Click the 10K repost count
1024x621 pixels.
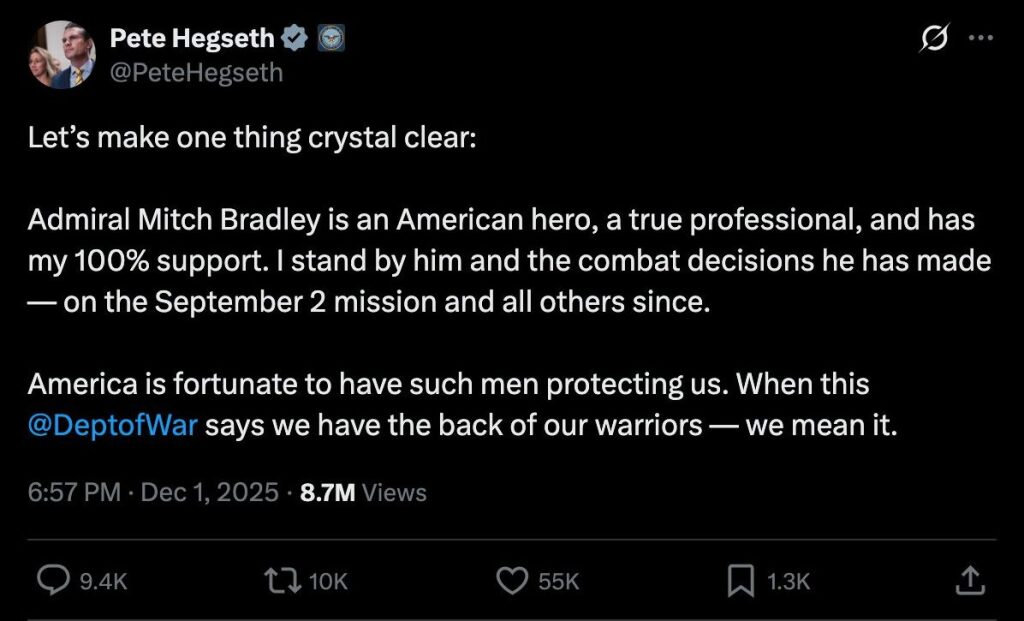327,581
